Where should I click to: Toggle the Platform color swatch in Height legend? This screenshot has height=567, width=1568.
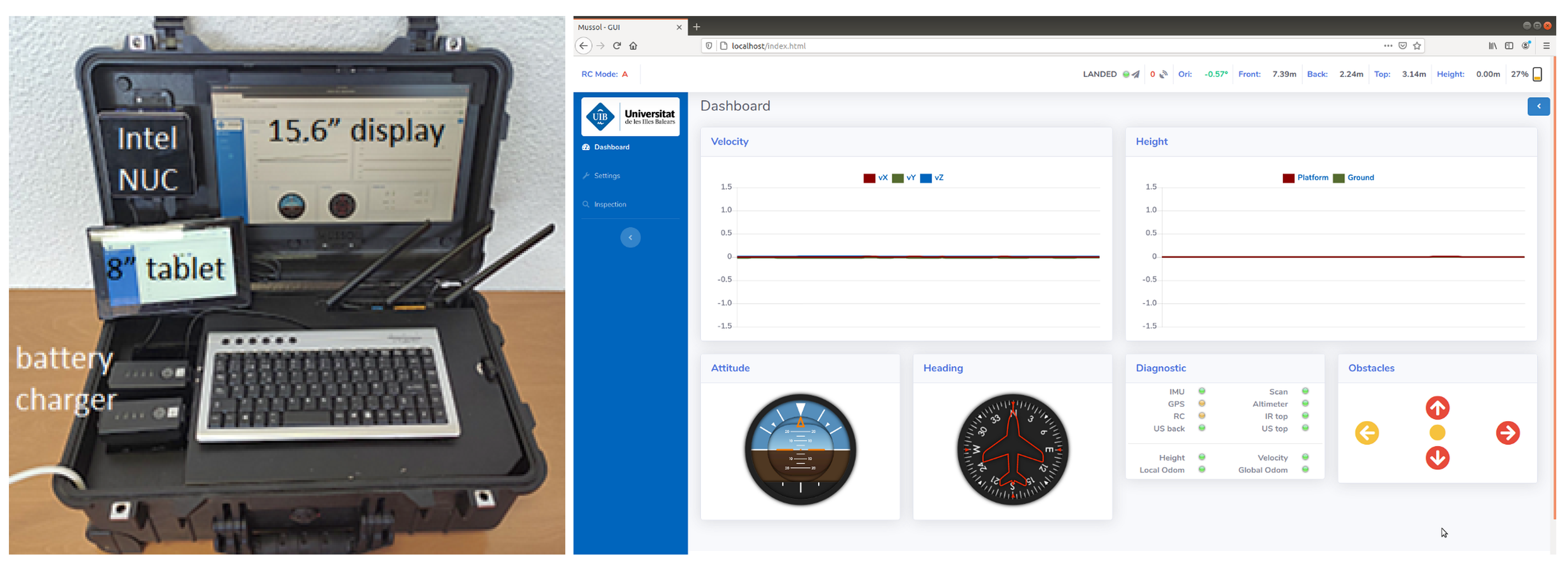(x=1288, y=178)
